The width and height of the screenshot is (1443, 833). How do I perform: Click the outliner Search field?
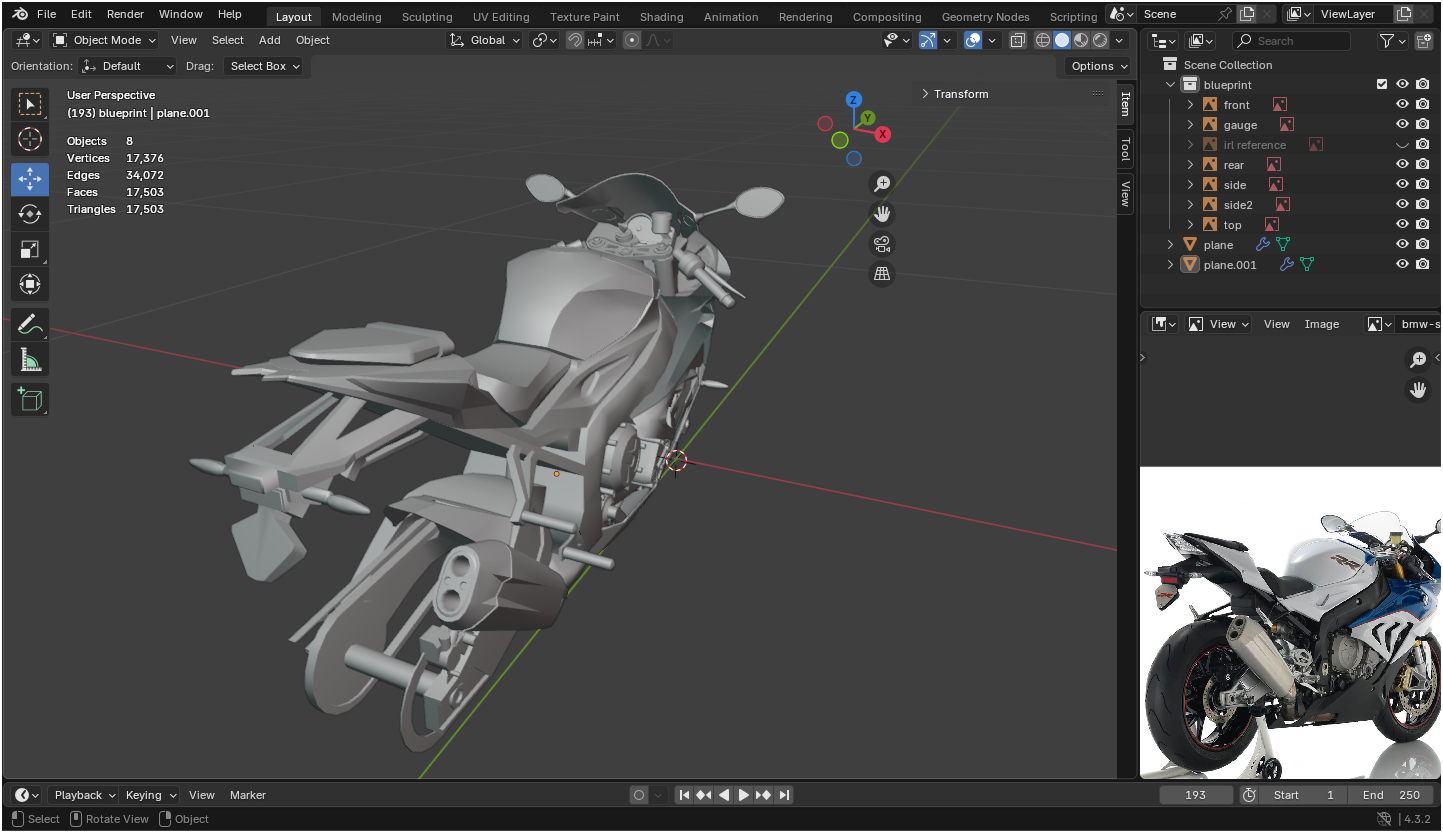pyautogui.click(x=1291, y=41)
